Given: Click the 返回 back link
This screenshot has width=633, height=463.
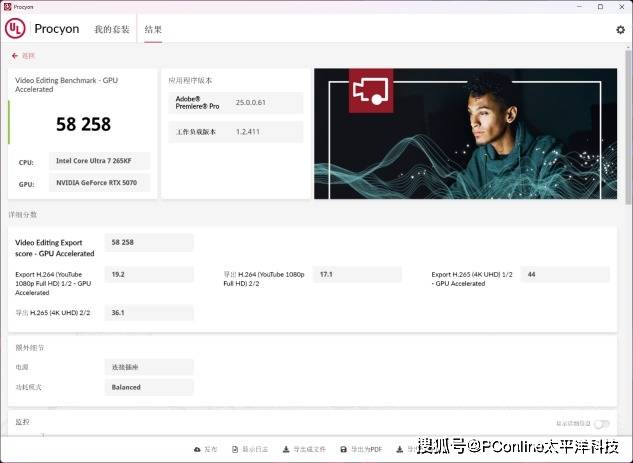Looking at the screenshot, I should [x=26, y=56].
